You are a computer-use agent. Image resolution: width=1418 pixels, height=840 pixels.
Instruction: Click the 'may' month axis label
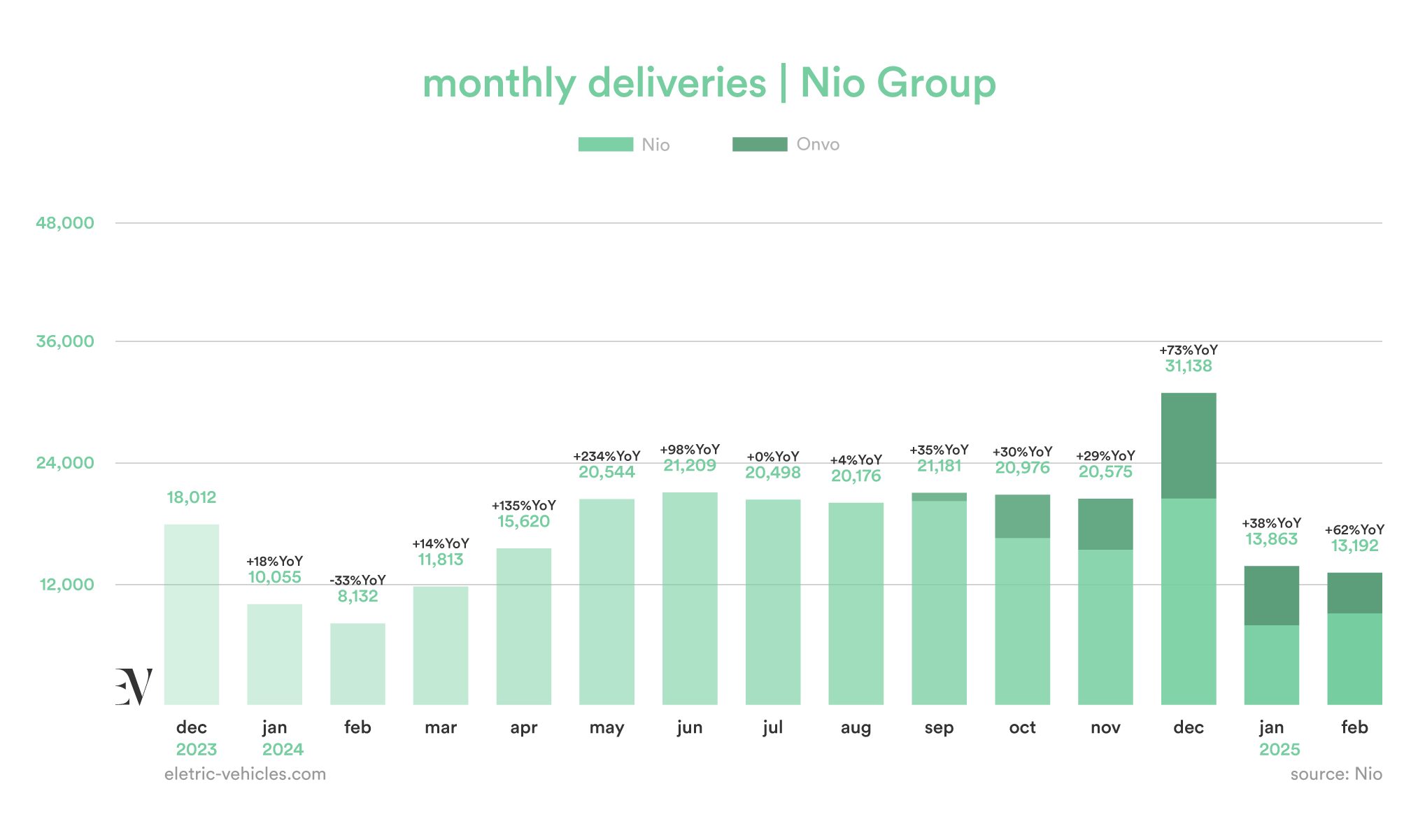[607, 729]
